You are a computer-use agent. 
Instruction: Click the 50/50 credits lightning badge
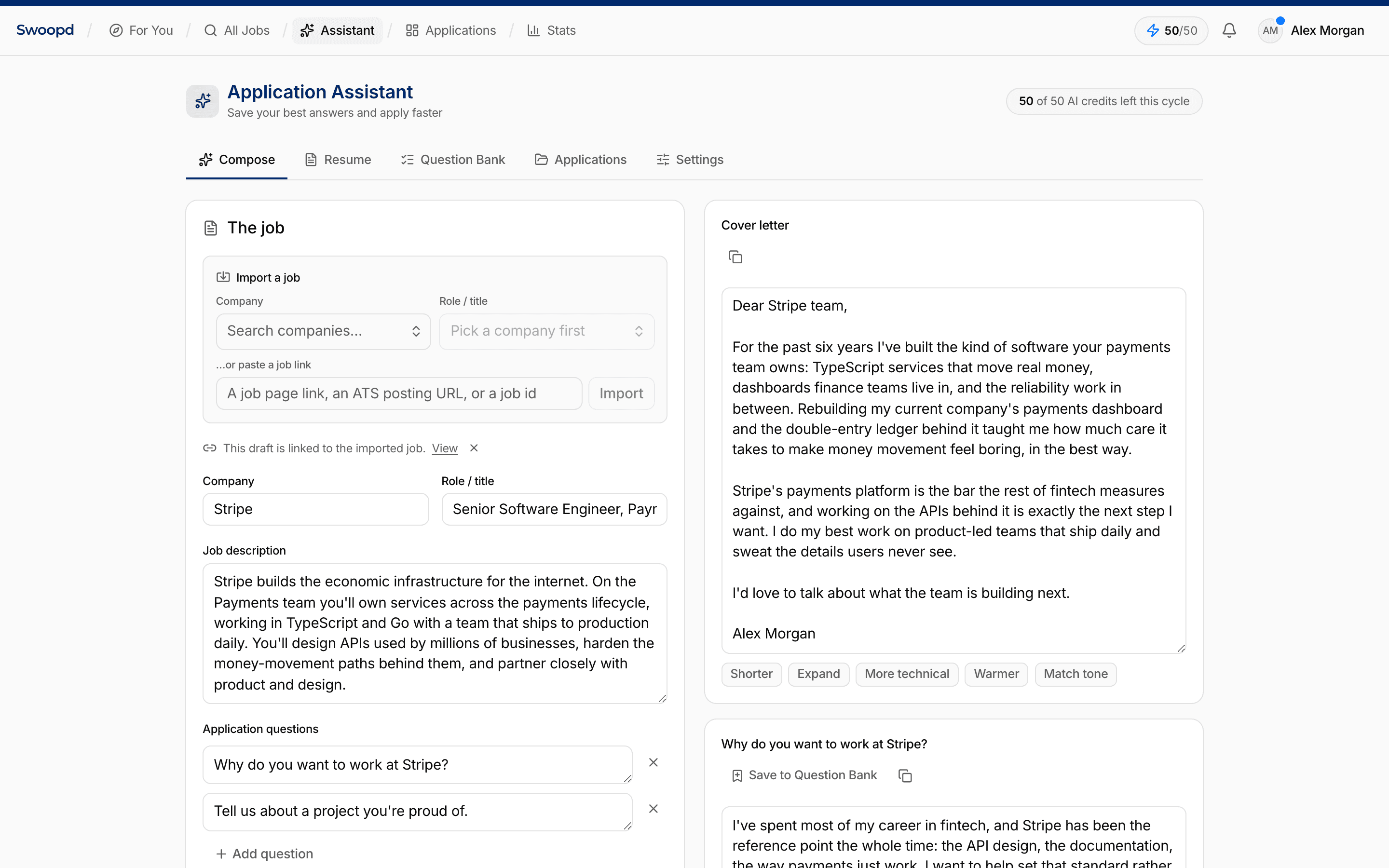click(x=1171, y=30)
